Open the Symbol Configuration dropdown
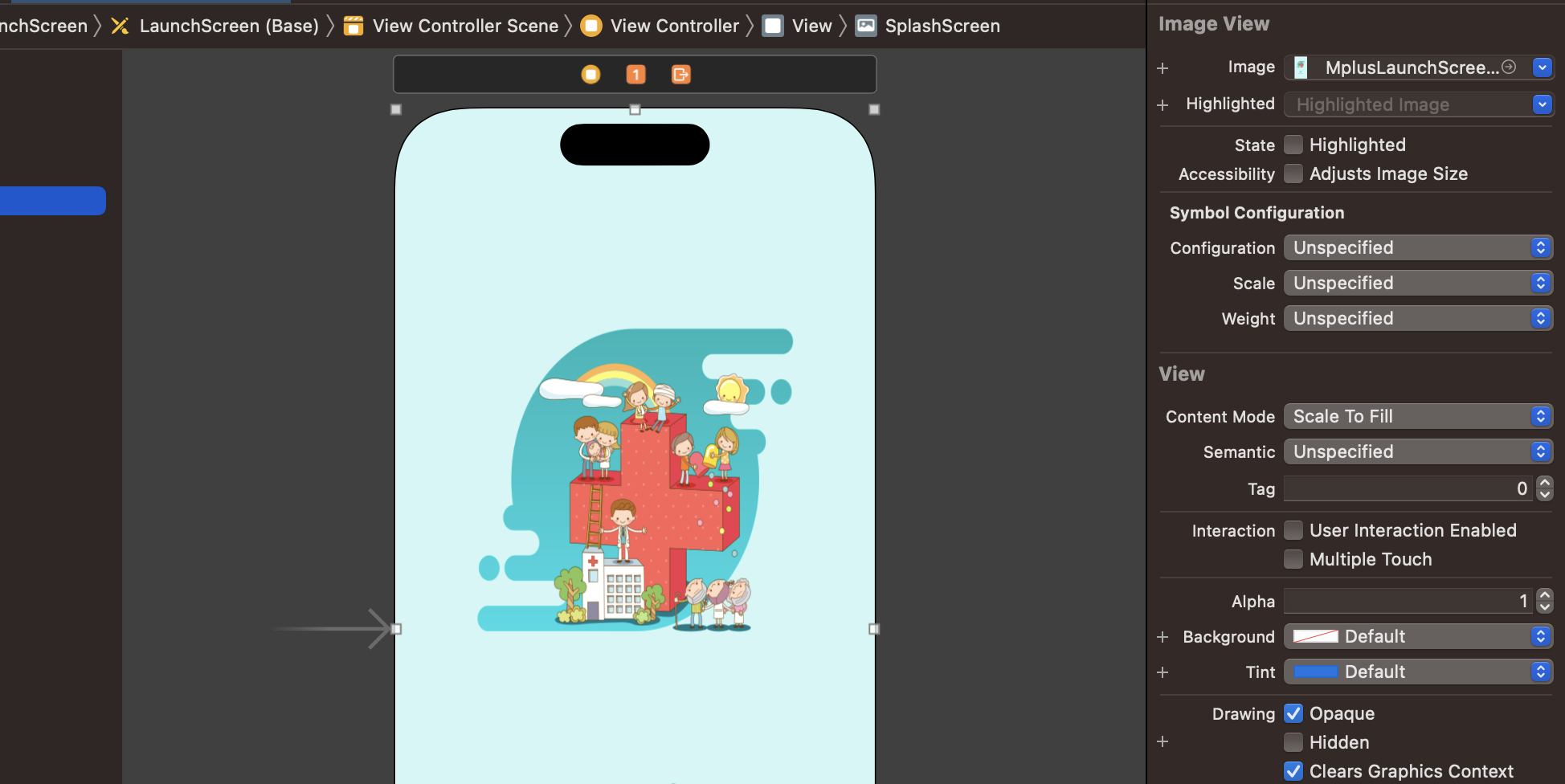Image resolution: width=1565 pixels, height=784 pixels. [x=1418, y=247]
